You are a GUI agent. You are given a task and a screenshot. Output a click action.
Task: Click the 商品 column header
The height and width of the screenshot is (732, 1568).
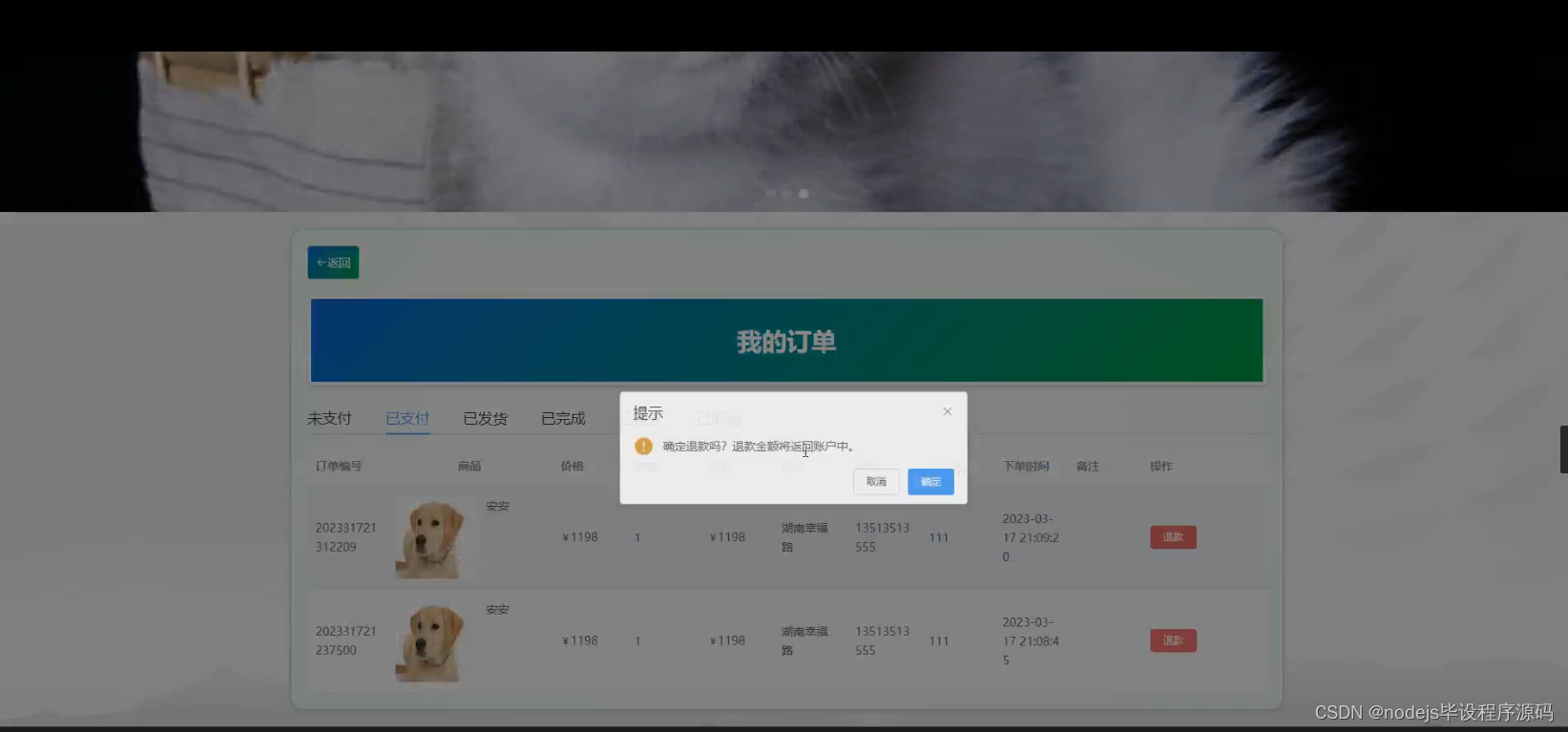click(x=470, y=466)
